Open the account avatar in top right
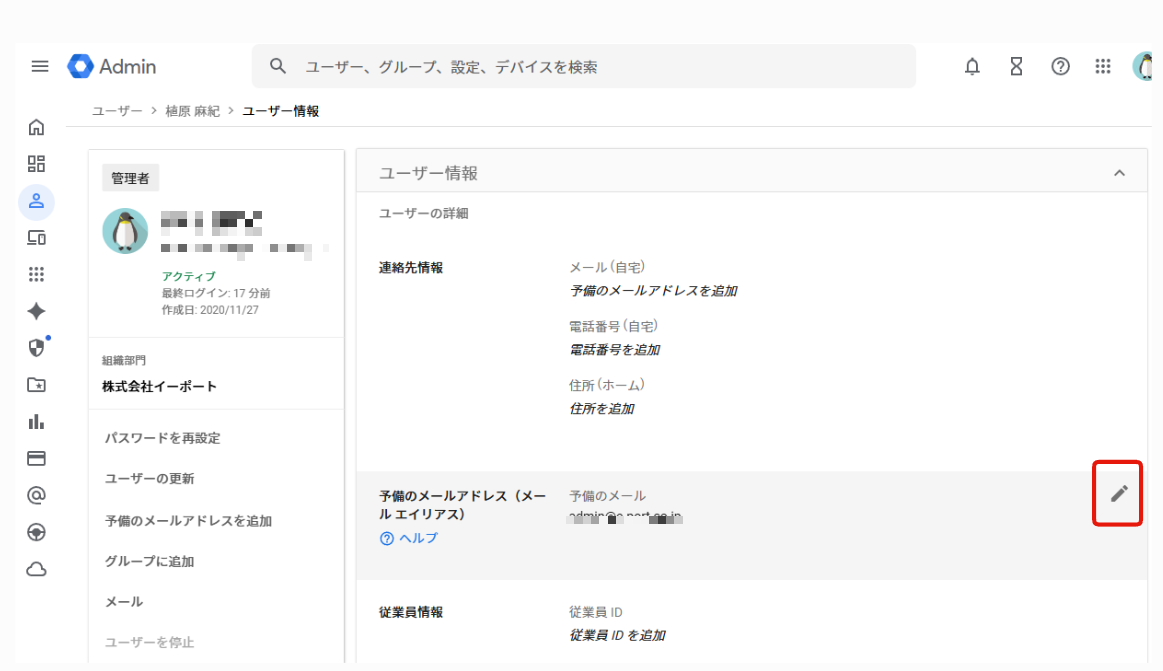 (x=1146, y=67)
